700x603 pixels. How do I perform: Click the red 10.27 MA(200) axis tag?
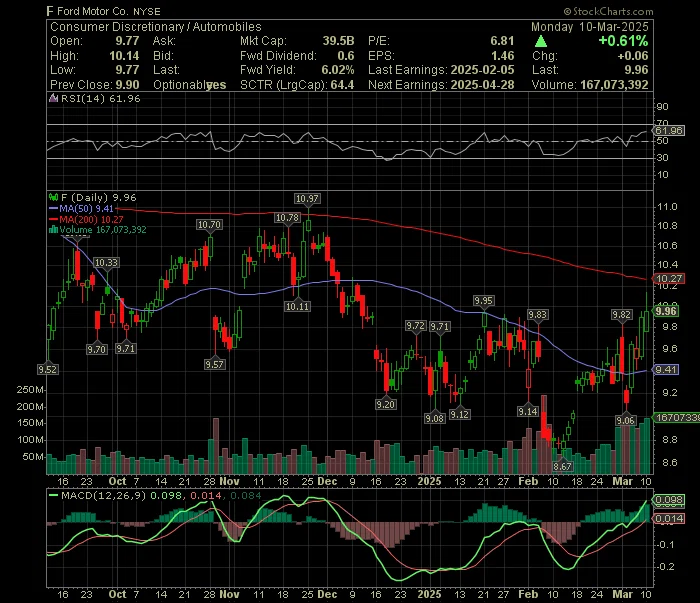(668, 279)
